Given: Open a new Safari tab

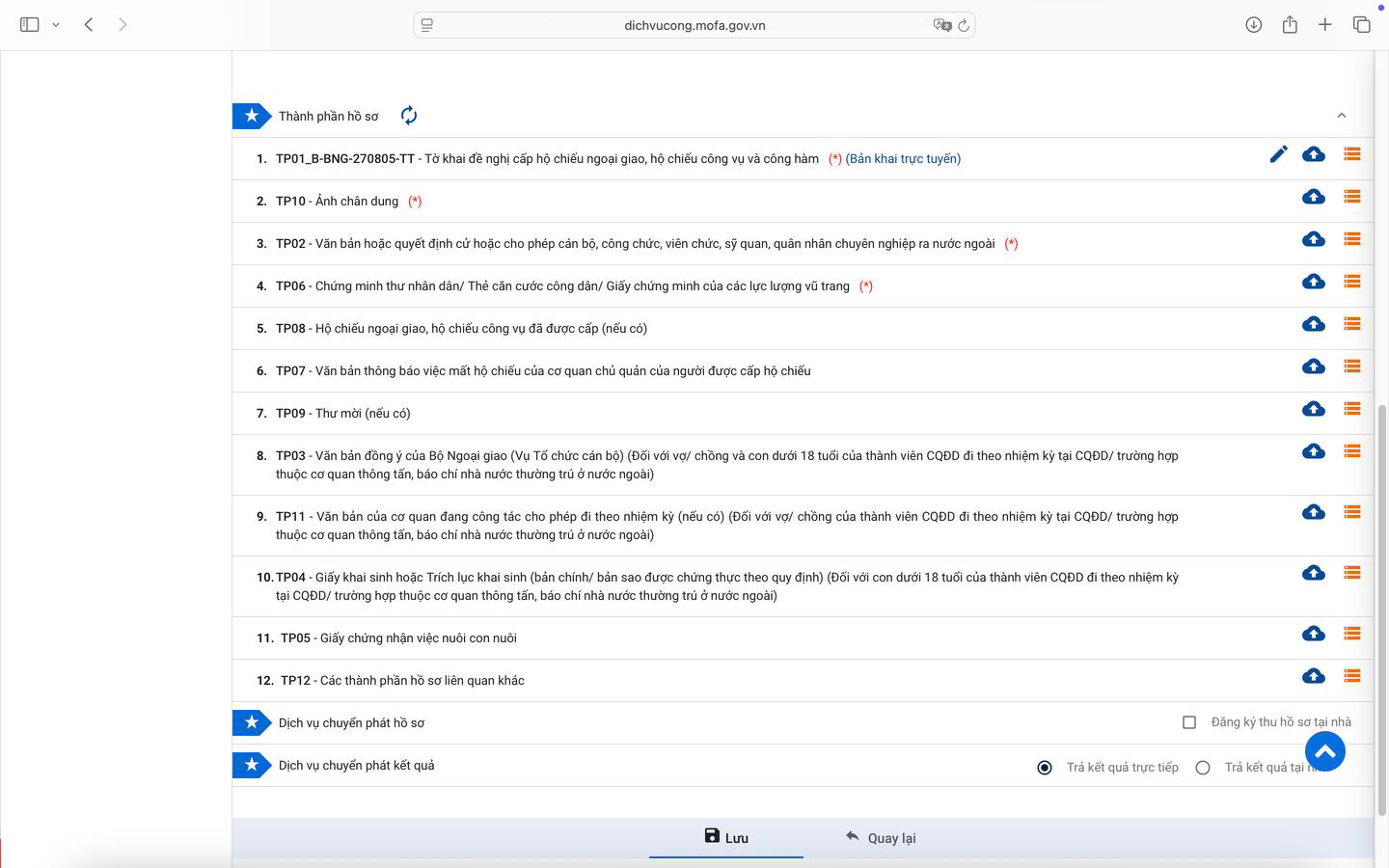Looking at the screenshot, I should point(1324,25).
